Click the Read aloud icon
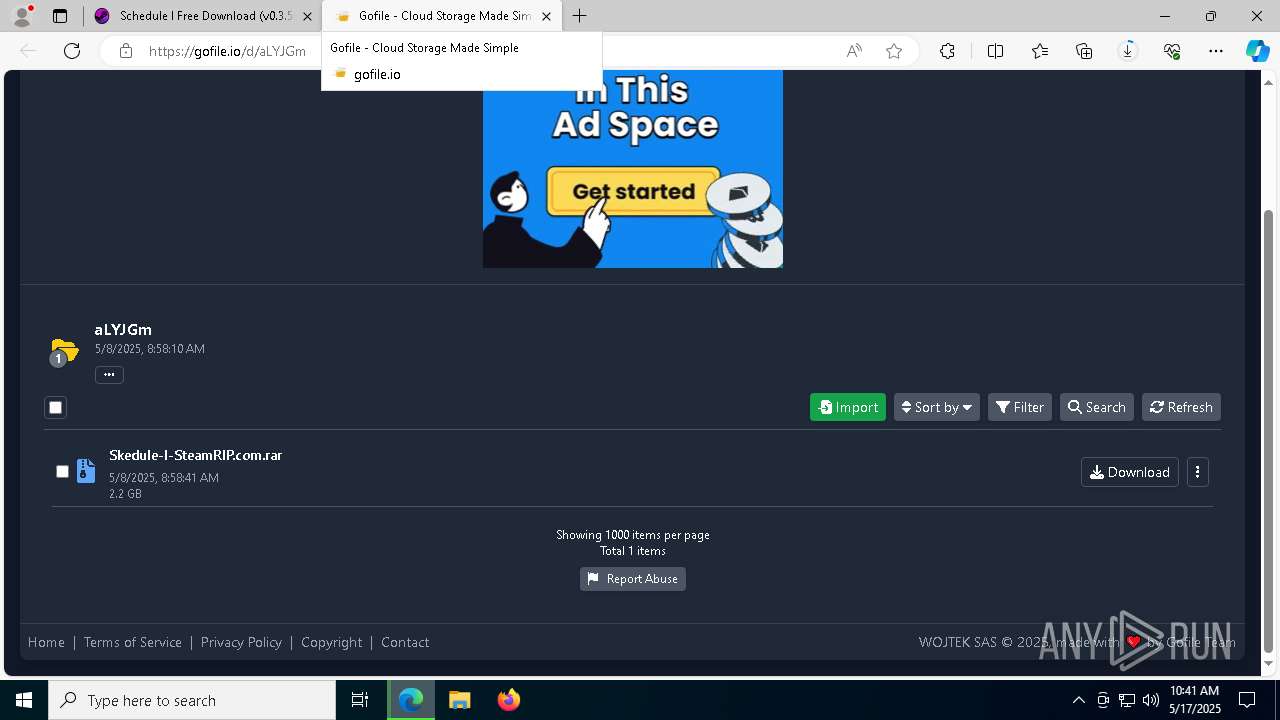 854,51
